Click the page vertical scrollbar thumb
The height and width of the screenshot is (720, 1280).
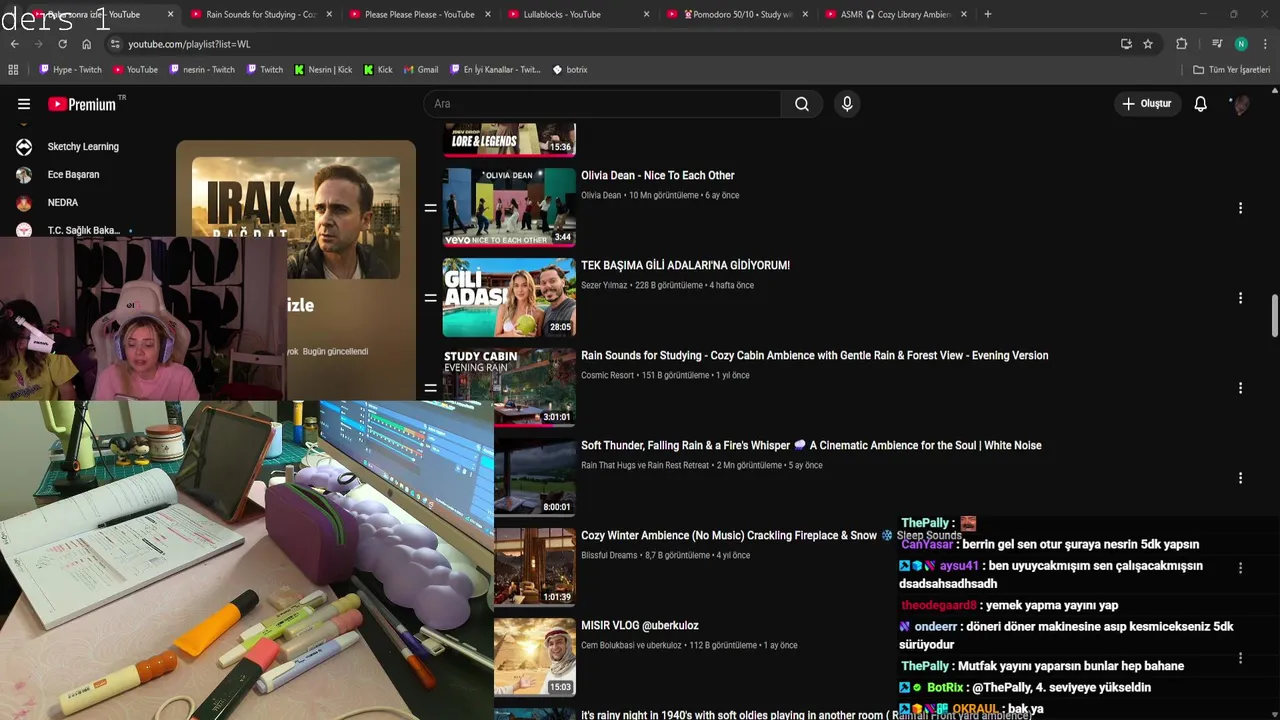(x=1274, y=316)
